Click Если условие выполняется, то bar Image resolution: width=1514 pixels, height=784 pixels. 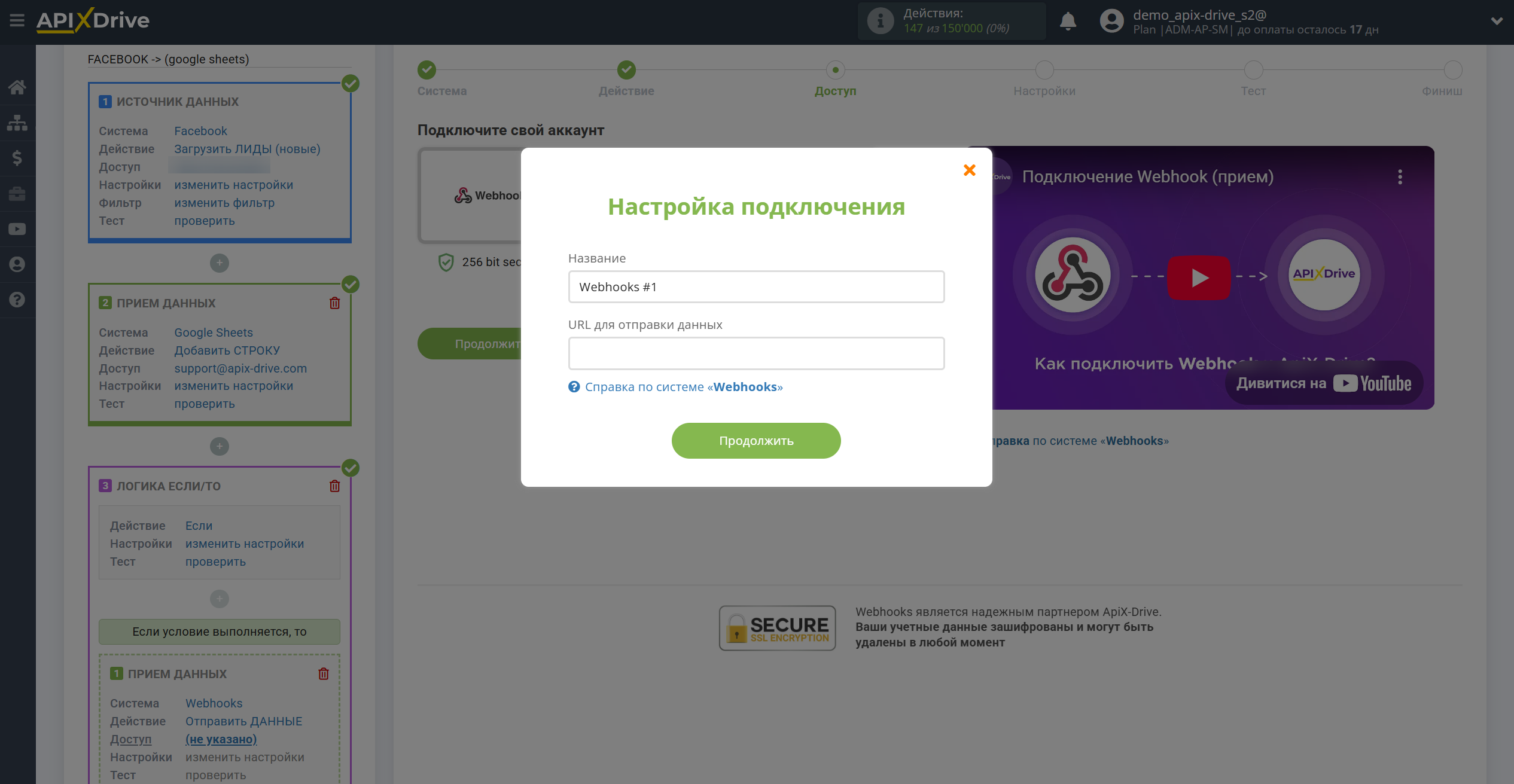(220, 632)
